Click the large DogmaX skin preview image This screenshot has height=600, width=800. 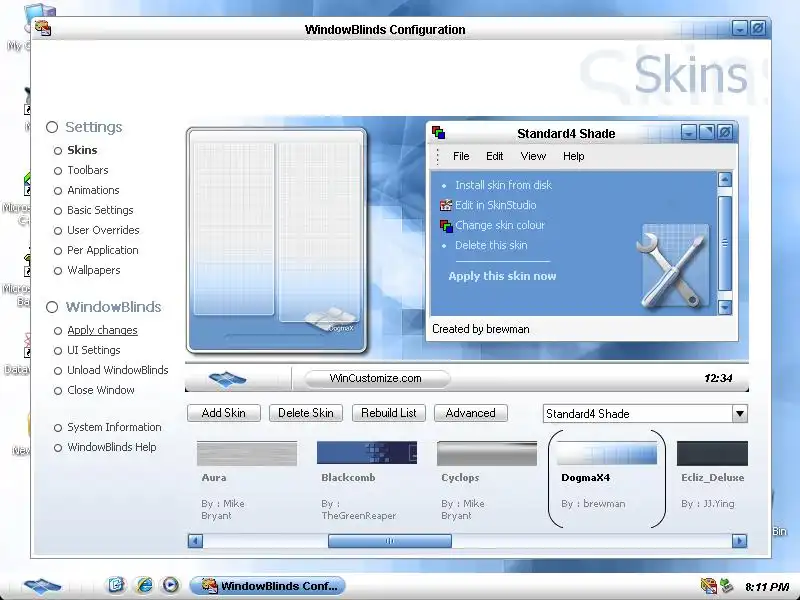(x=276, y=240)
